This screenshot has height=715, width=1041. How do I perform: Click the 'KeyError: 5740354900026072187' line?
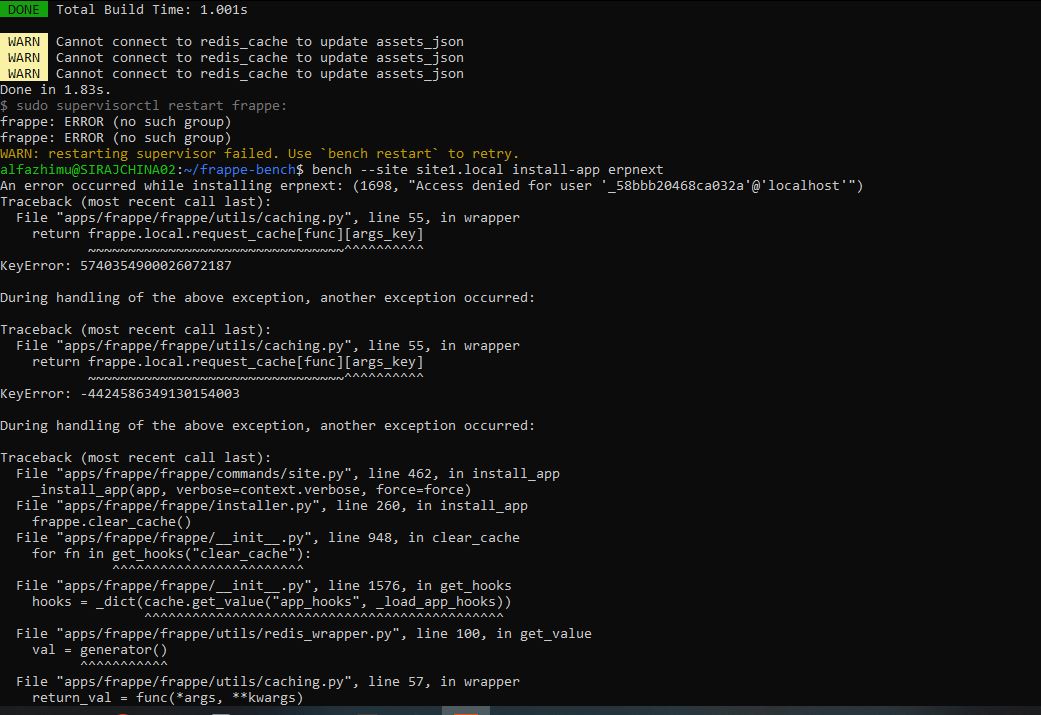coord(116,266)
